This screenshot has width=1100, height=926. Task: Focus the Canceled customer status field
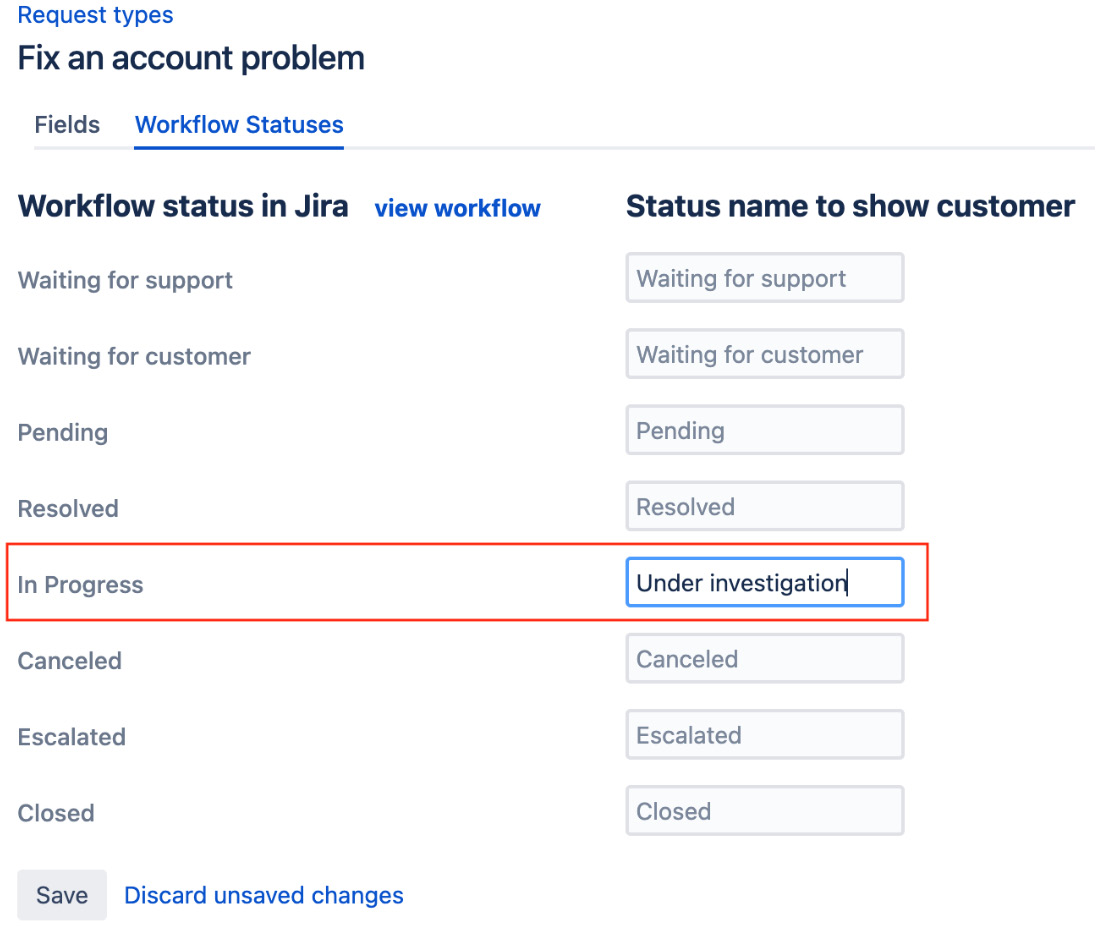[764, 658]
